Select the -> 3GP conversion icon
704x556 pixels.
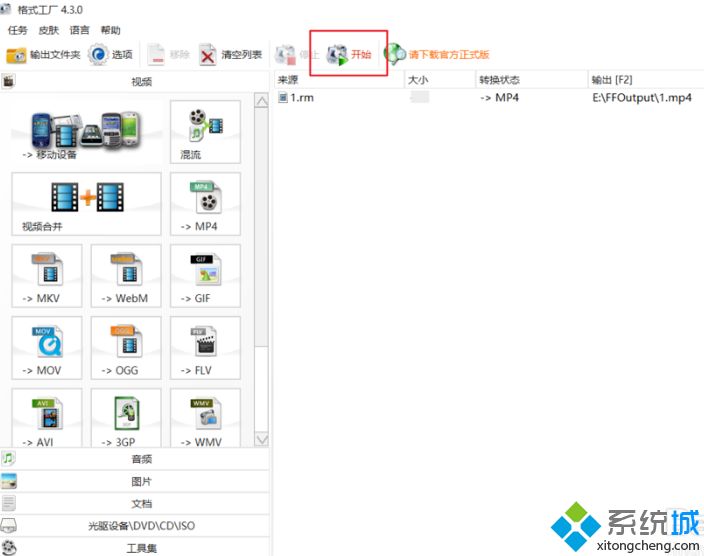coord(126,418)
